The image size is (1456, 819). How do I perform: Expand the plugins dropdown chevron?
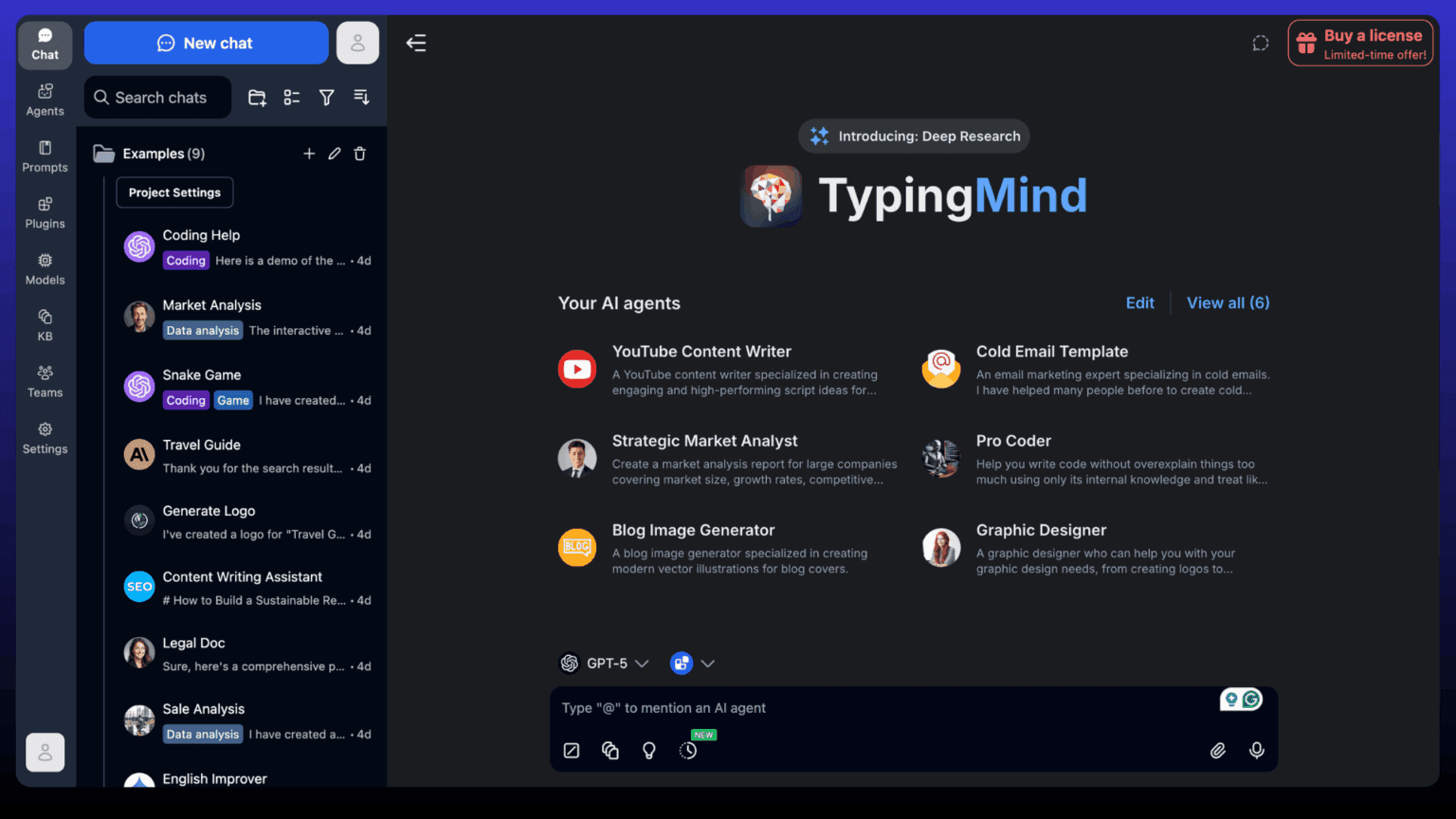tap(707, 664)
